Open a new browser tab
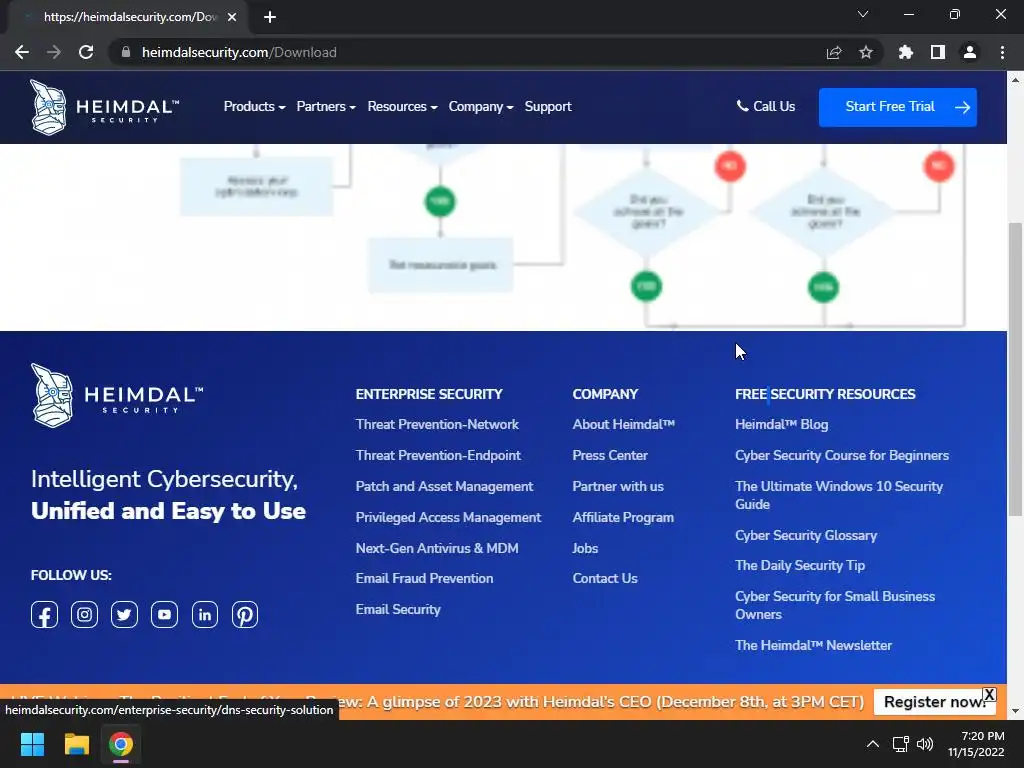Image resolution: width=1024 pixels, height=768 pixels. pos(270,17)
